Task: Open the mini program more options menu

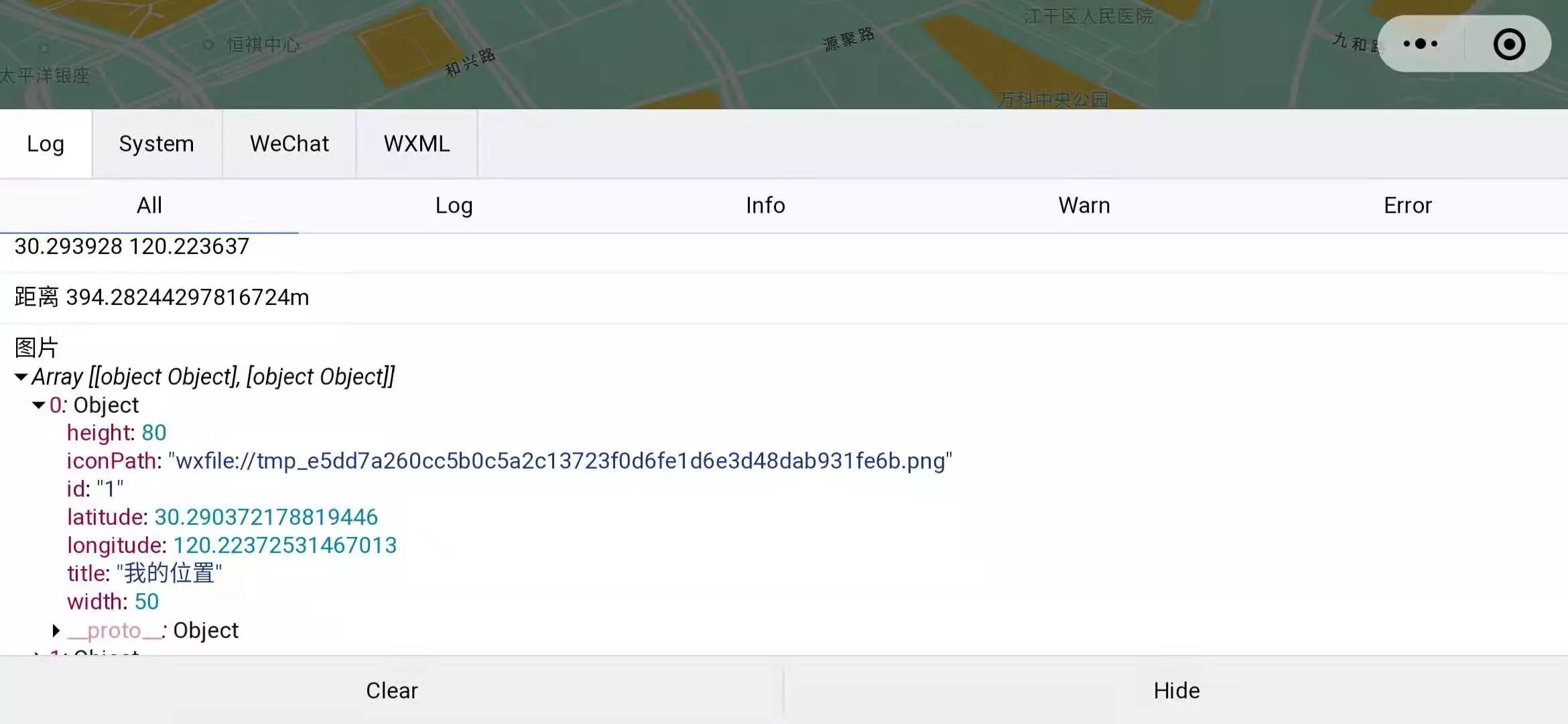Action: (1421, 44)
